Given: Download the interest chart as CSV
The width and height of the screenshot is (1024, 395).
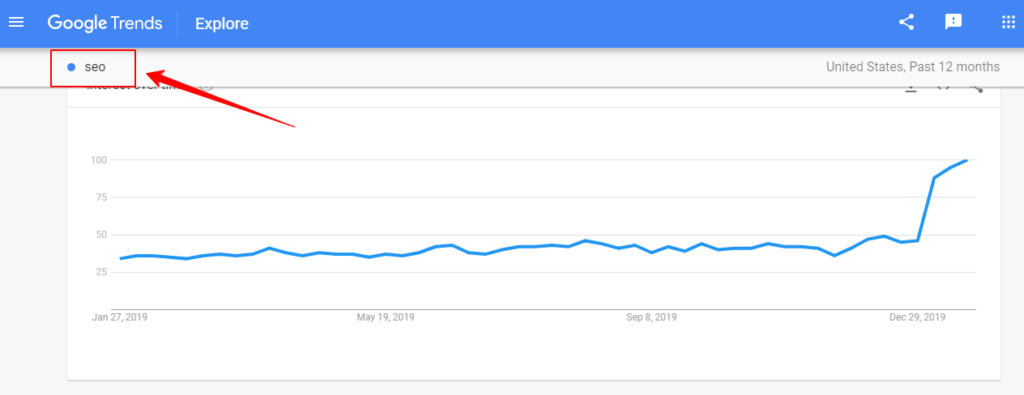Looking at the screenshot, I should [910, 89].
